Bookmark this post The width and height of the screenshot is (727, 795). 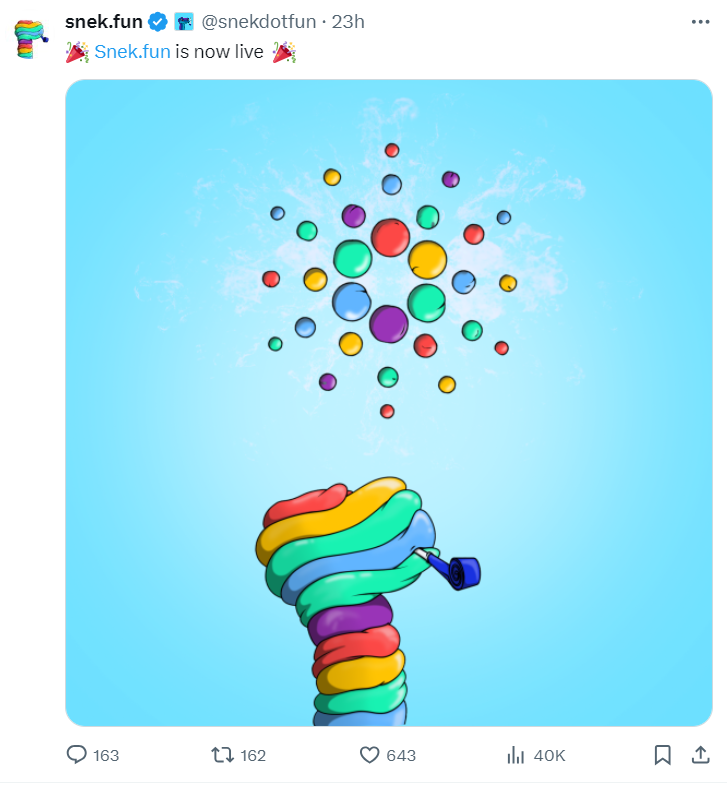point(662,755)
